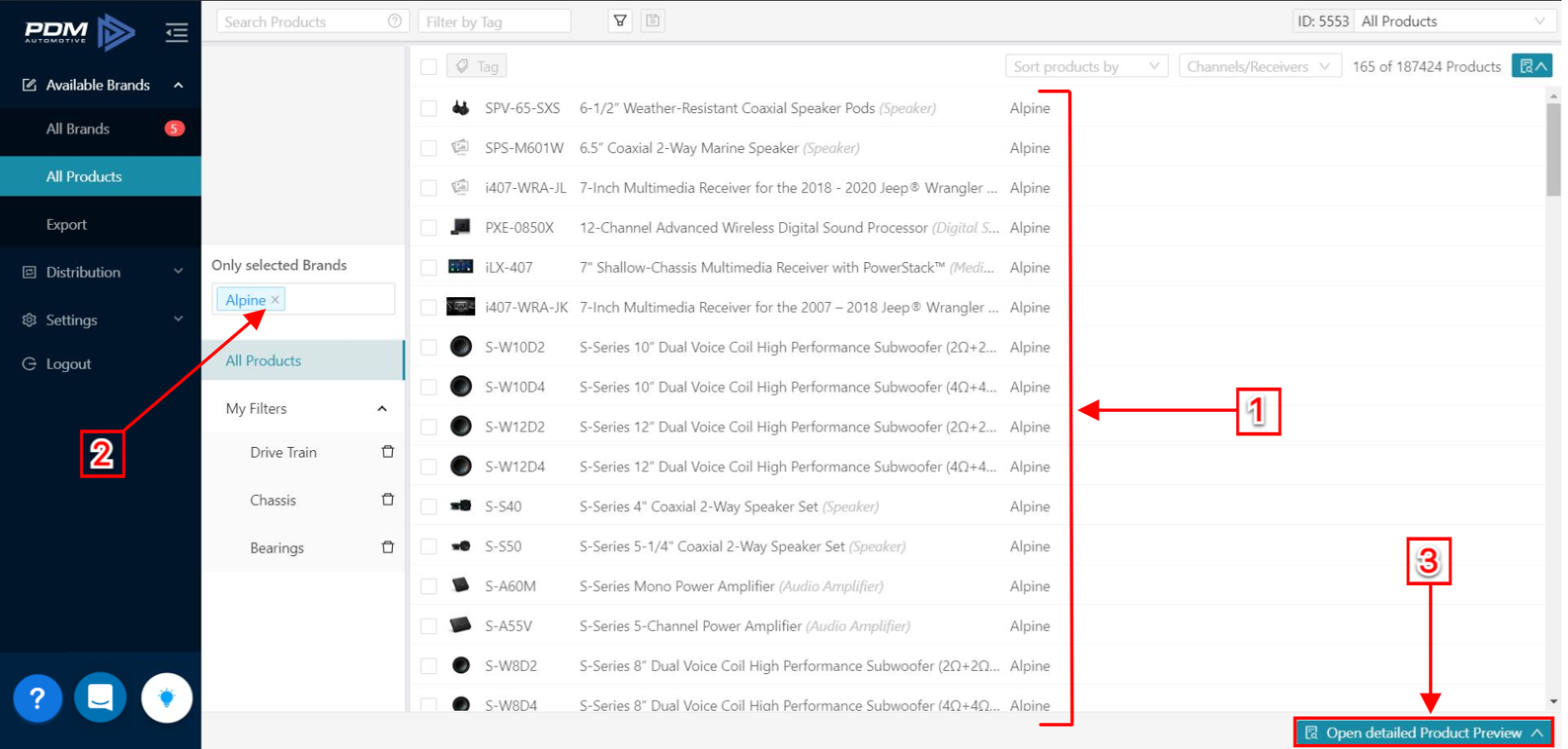
Task: Check the SPS-M601W product checkbox
Action: (429, 148)
